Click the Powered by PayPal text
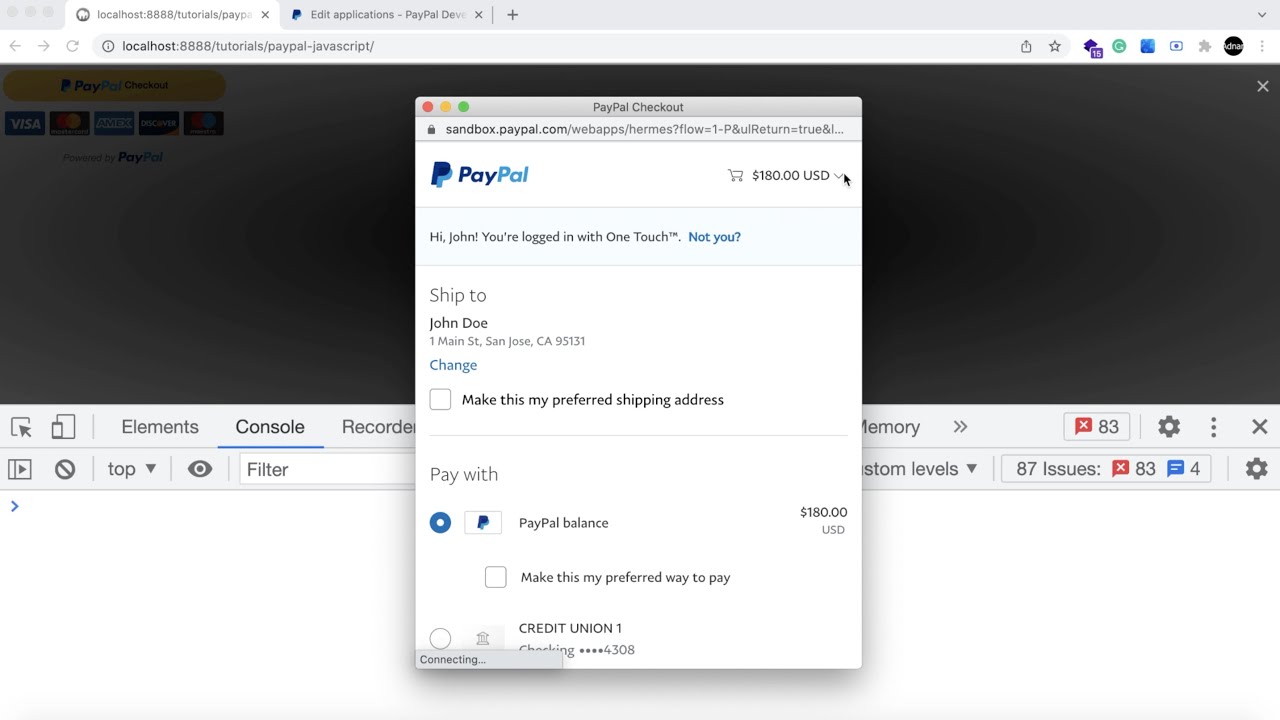Viewport: 1280px width, 720px height. (x=113, y=157)
